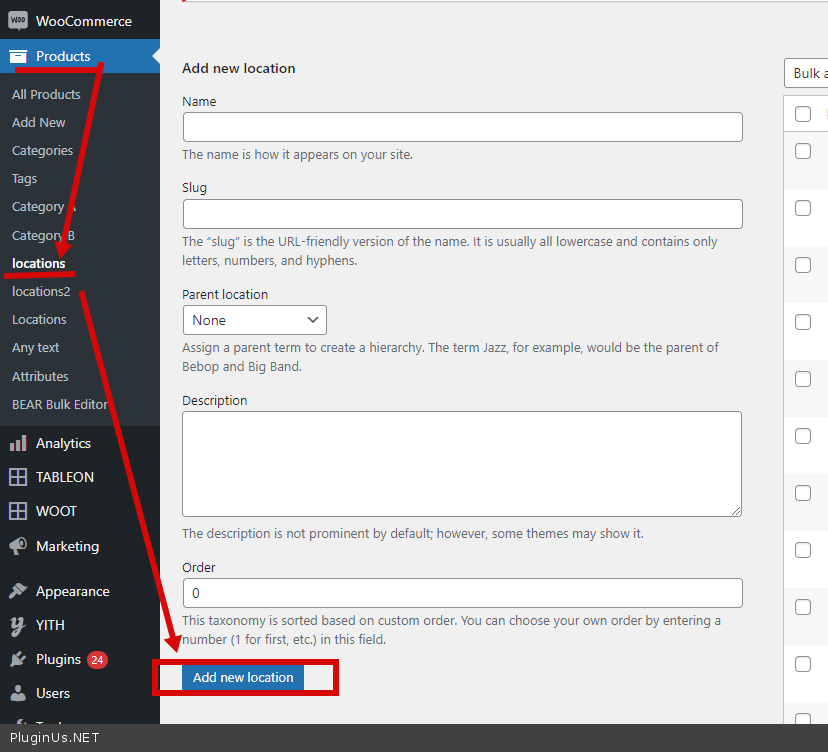Screen dimensions: 828x752
Task: Click the WooCommerce logo icon
Action: 18,21
